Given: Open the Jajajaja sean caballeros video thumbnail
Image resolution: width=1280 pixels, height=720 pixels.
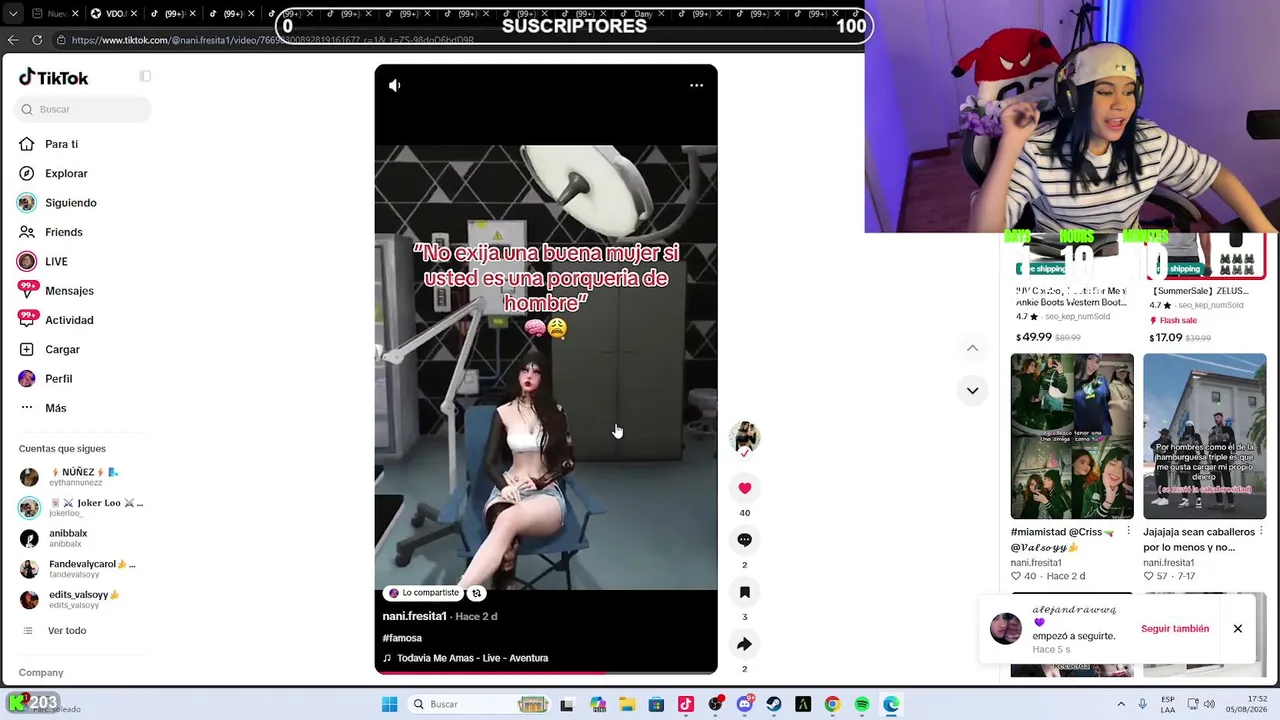Looking at the screenshot, I should [1205, 436].
